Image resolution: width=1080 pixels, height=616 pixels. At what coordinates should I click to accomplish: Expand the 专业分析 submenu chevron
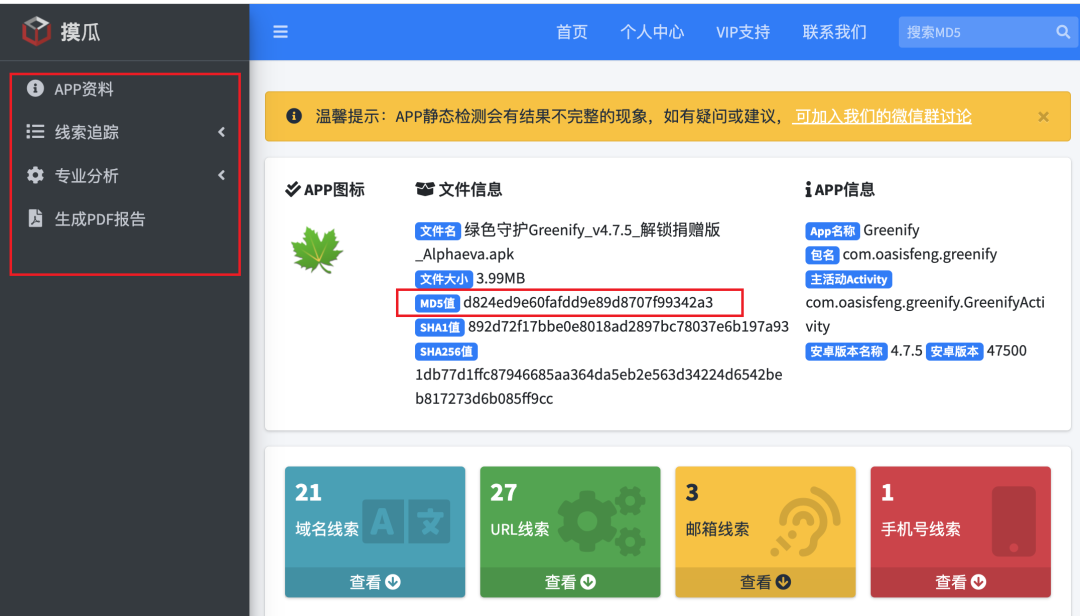tap(222, 175)
